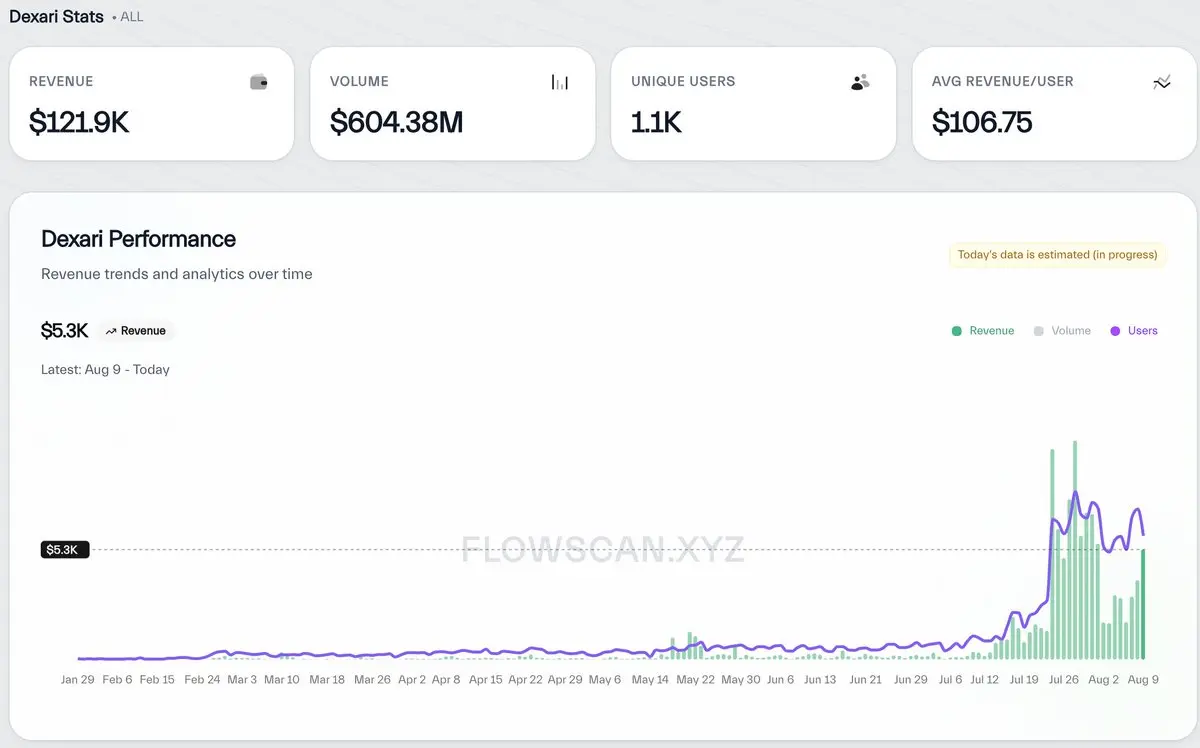The width and height of the screenshot is (1200, 748).
Task: Toggle the Users series in chart legend
Action: pyautogui.click(x=1134, y=331)
